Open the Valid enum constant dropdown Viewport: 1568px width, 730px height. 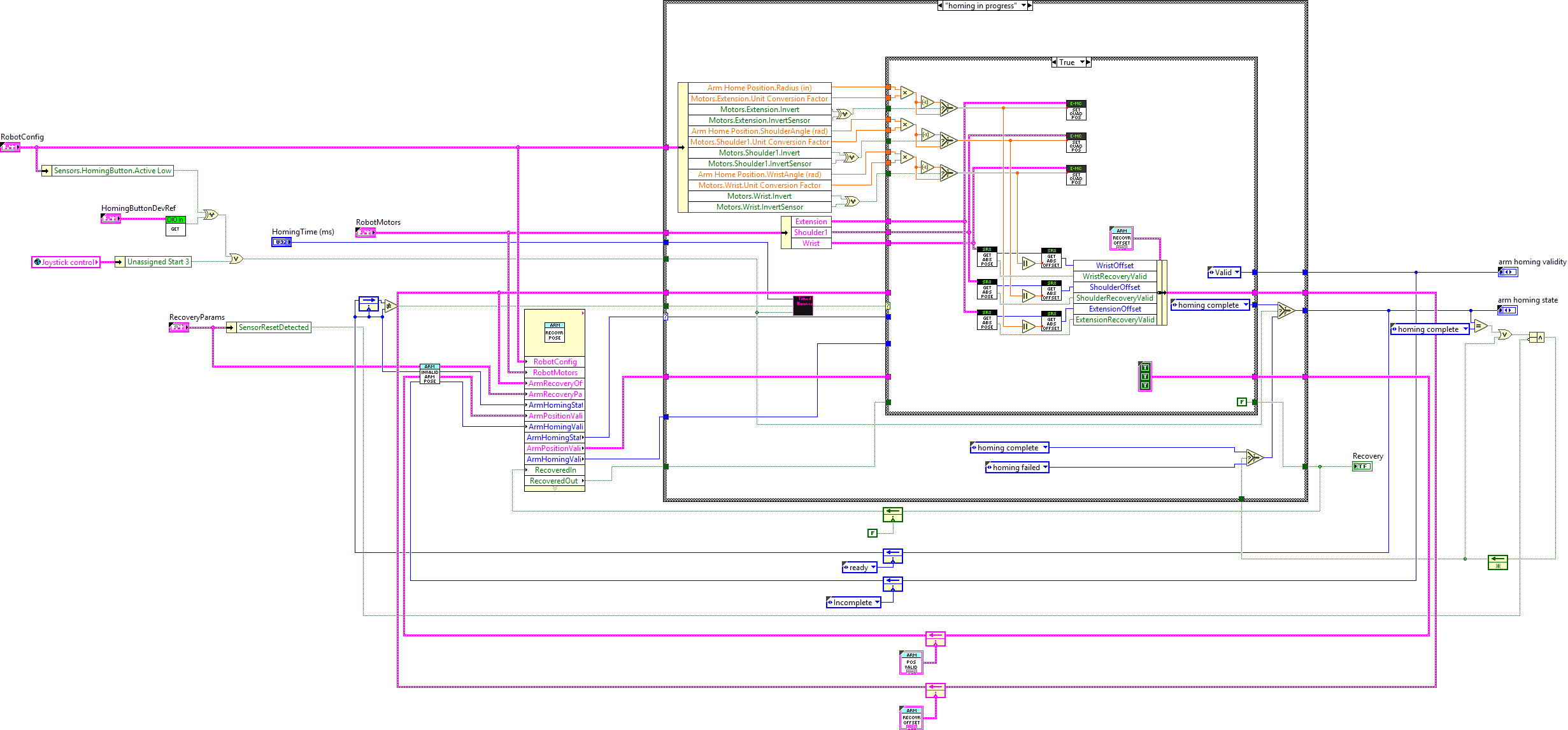pyautogui.click(x=1237, y=273)
